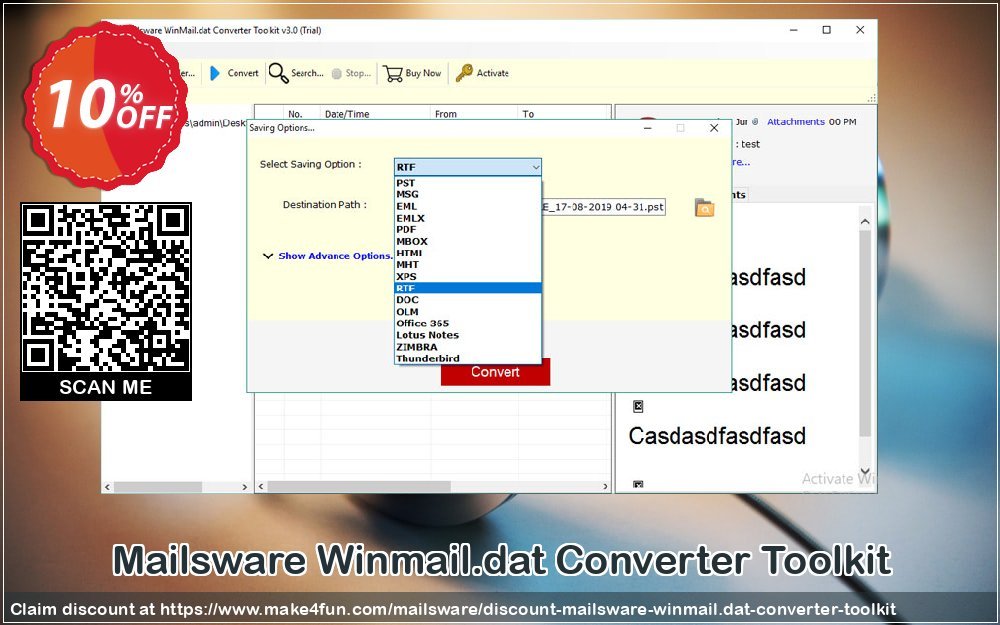Sort by To column header

tap(564, 114)
